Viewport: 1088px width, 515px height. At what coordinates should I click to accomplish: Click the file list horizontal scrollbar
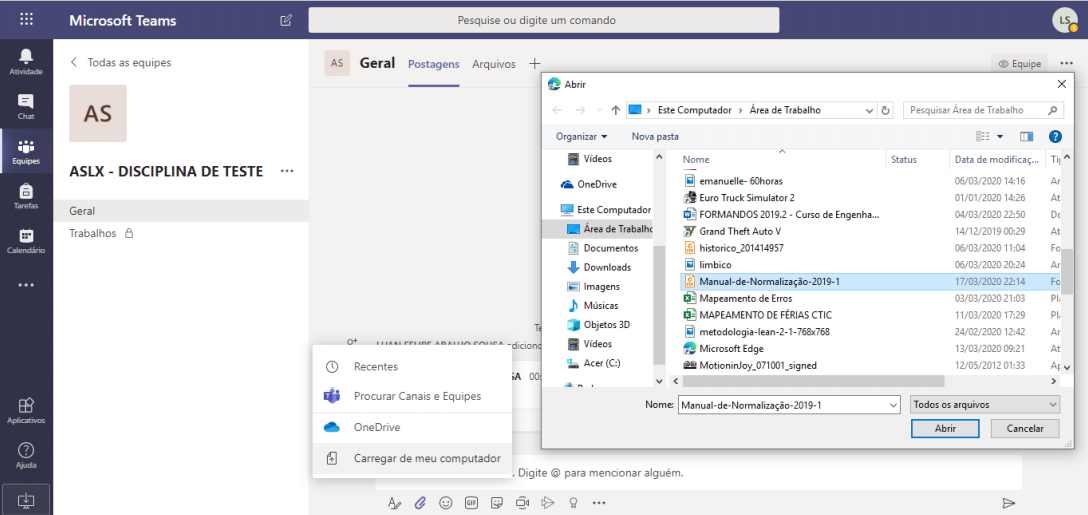813,381
